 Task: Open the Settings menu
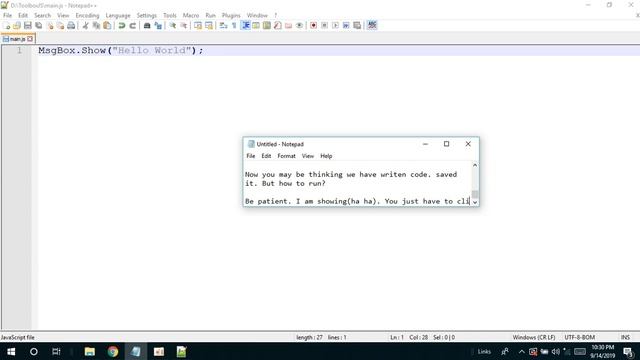pos(147,16)
